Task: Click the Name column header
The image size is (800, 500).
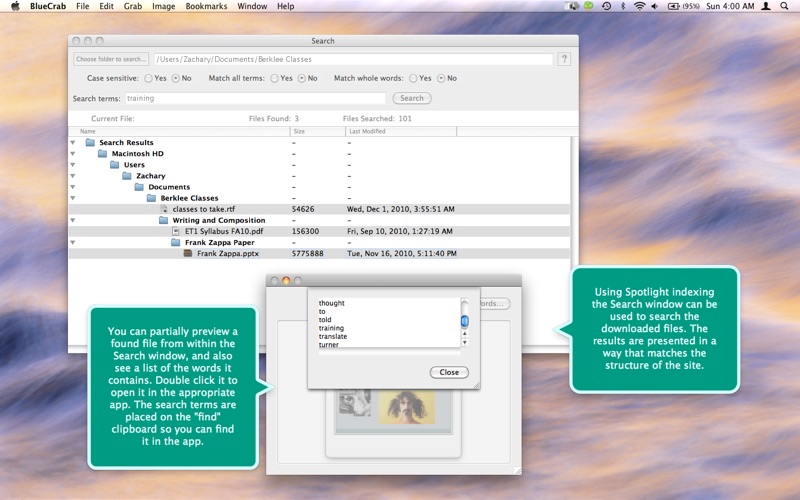Action: pyautogui.click(x=179, y=131)
